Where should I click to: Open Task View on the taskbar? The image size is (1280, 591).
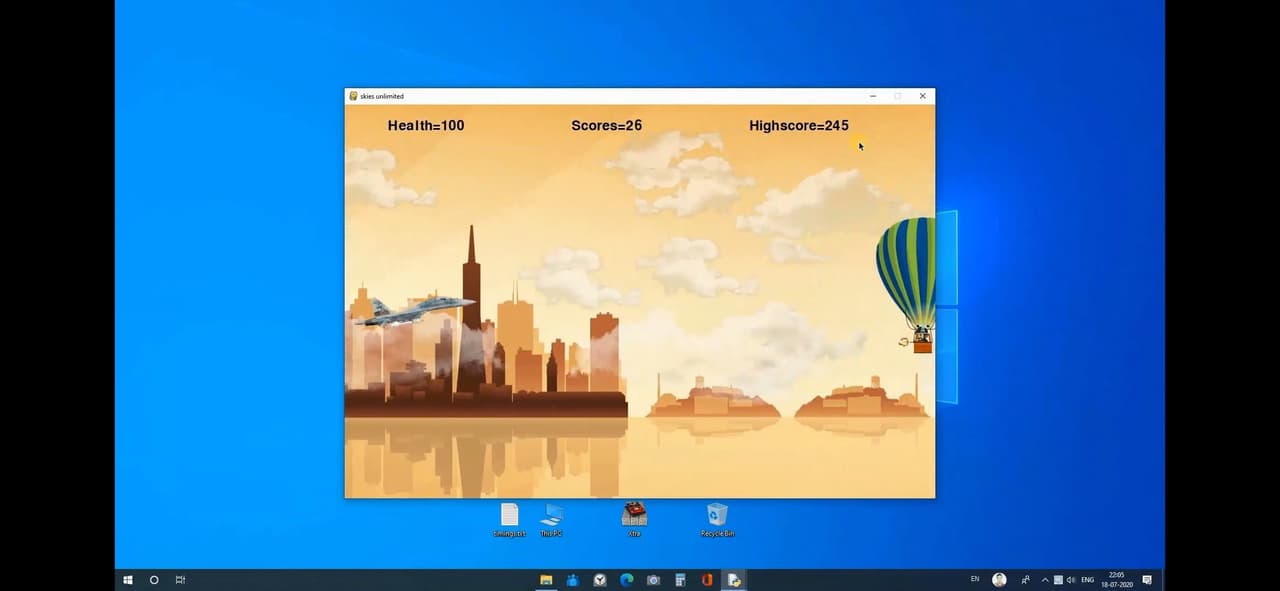click(x=180, y=580)
